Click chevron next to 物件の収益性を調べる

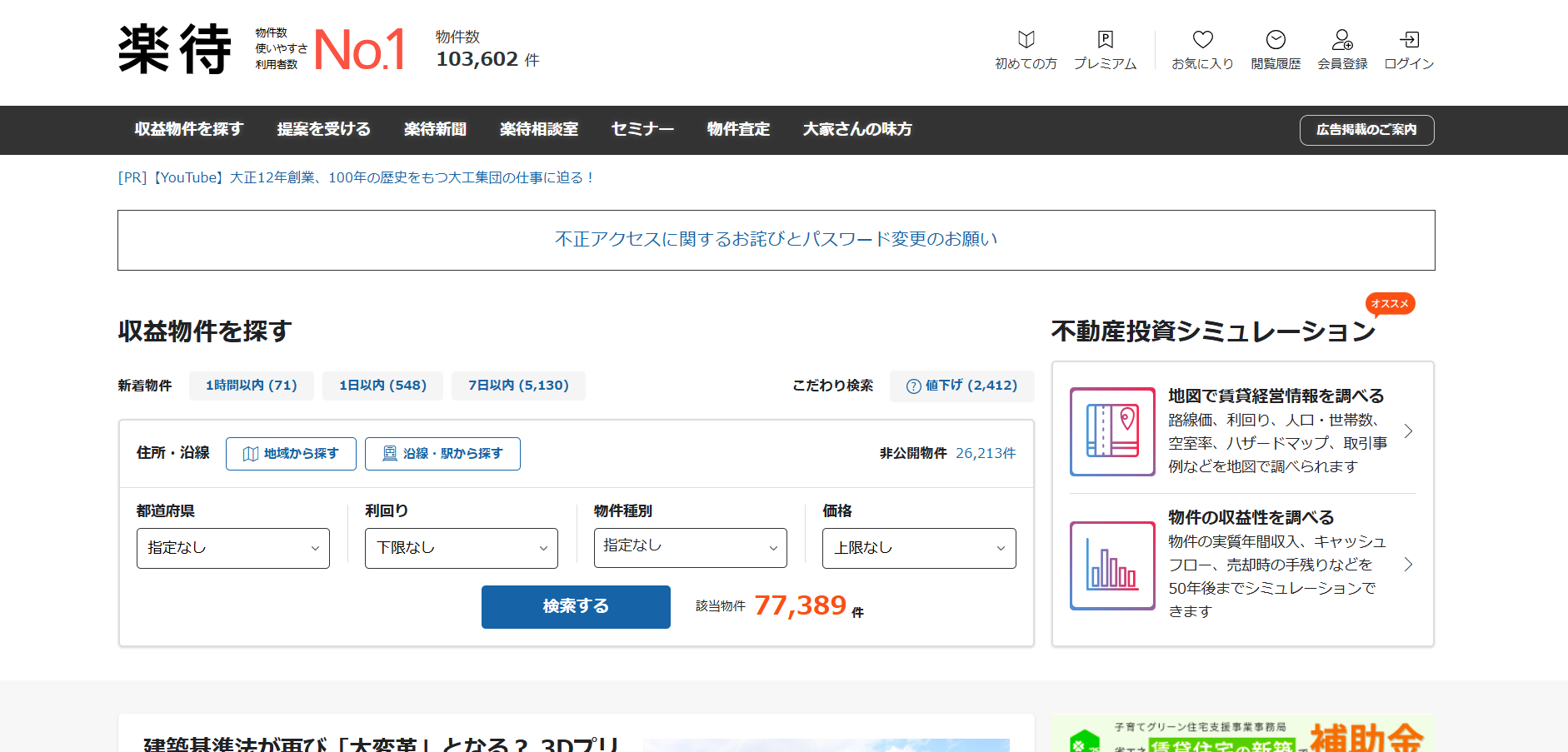1408,565
